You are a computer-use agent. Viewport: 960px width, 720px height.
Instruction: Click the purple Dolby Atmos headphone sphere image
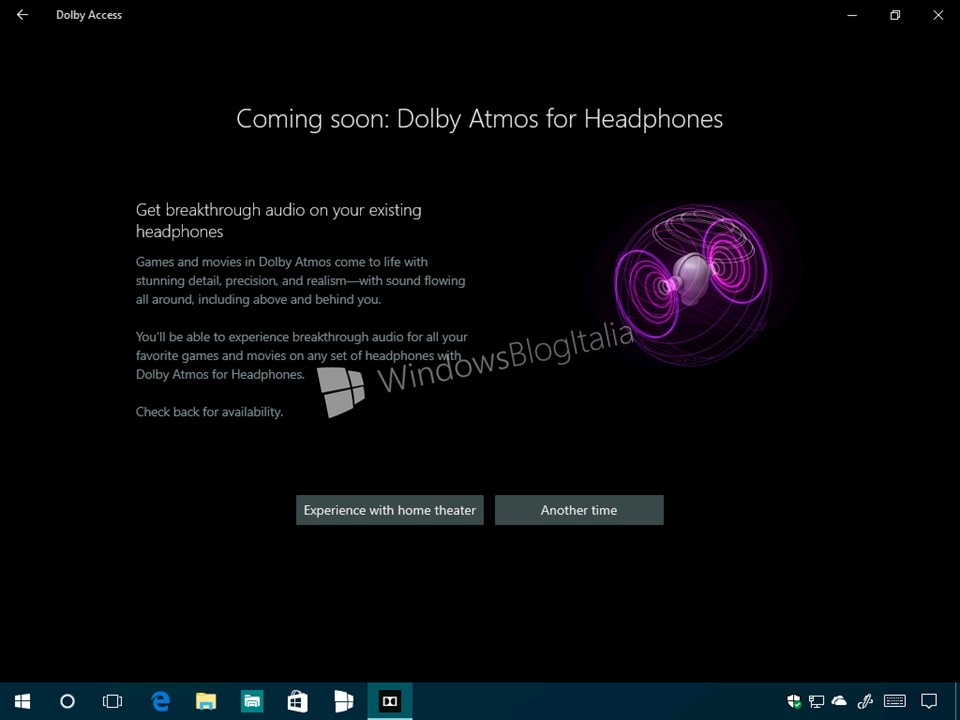pyautogui.click(x=692, y=285)
